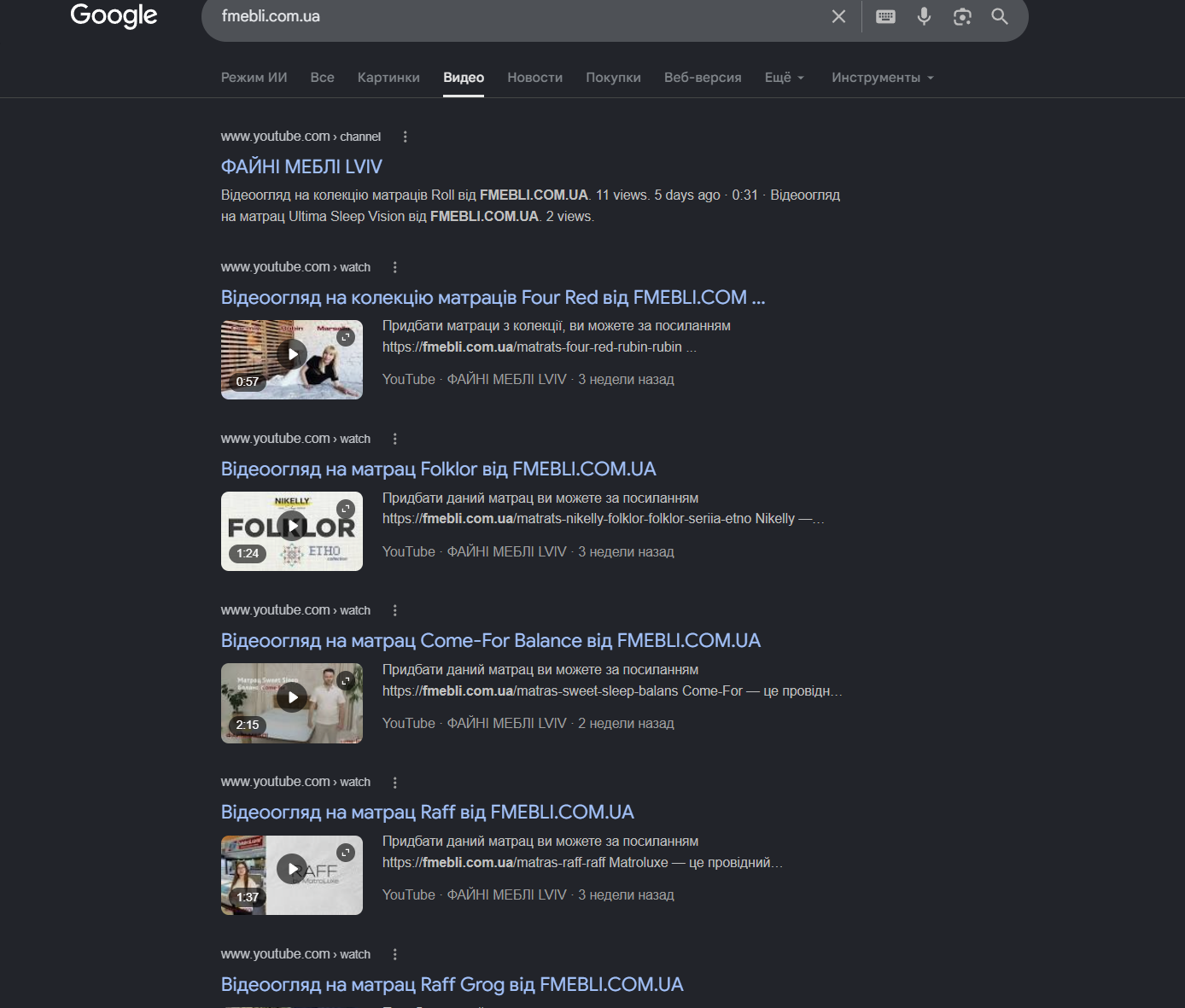Click the 2:15 Come-For Balance thumbnail
This screenshot has height=1008, width=1185.
click(x=292, y=703)
